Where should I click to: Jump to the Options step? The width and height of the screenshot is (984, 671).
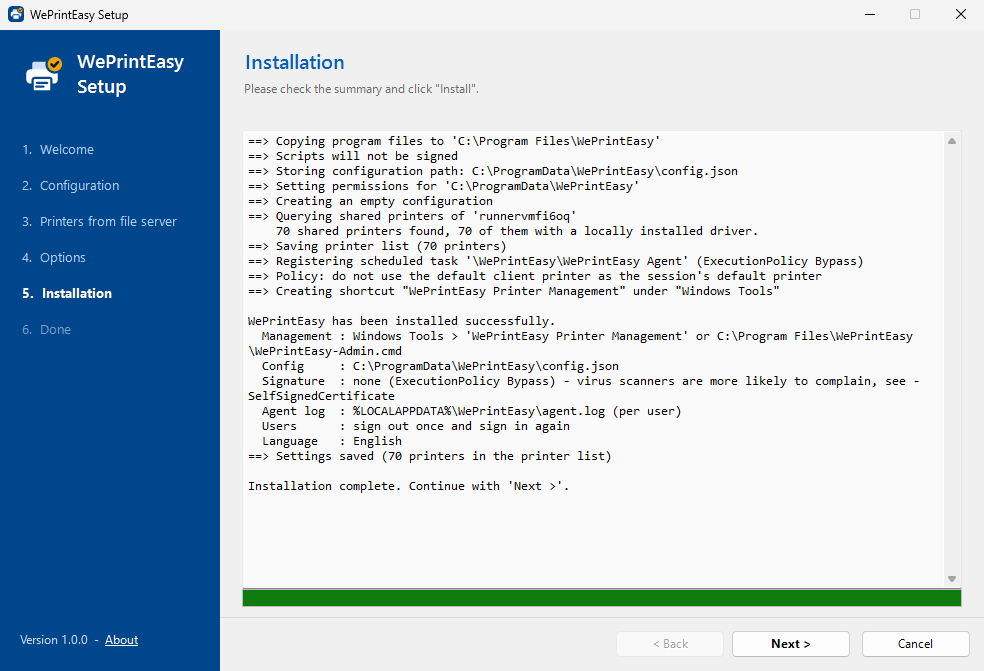pyautogui.click(x=53, y=257)
